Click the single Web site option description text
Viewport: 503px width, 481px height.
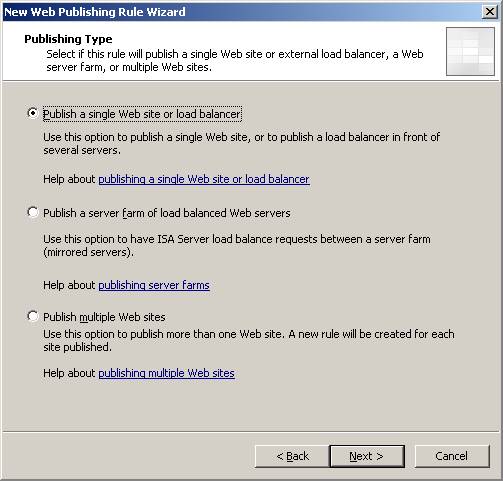241,143
